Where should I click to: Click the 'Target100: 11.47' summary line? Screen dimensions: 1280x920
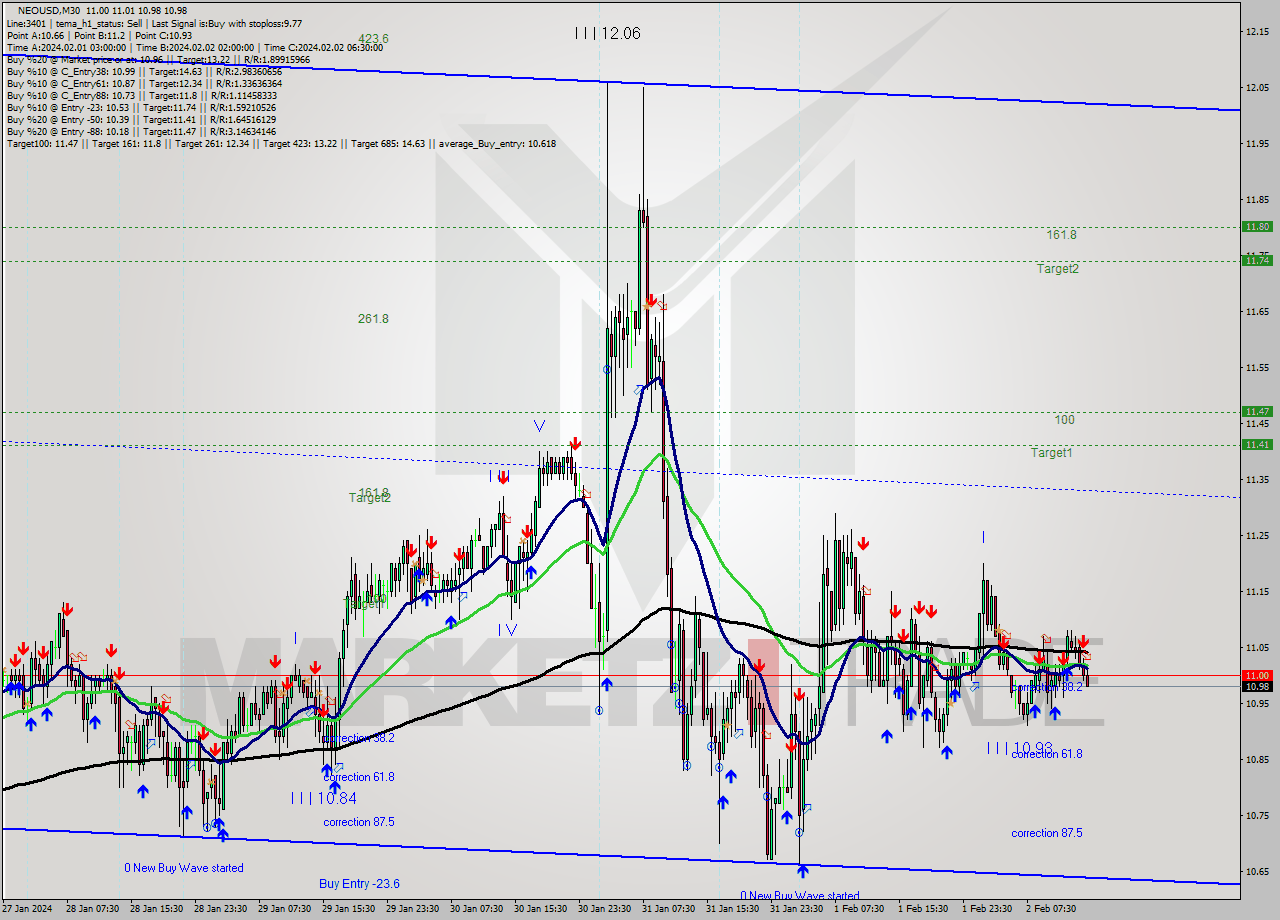pos(281,143)
